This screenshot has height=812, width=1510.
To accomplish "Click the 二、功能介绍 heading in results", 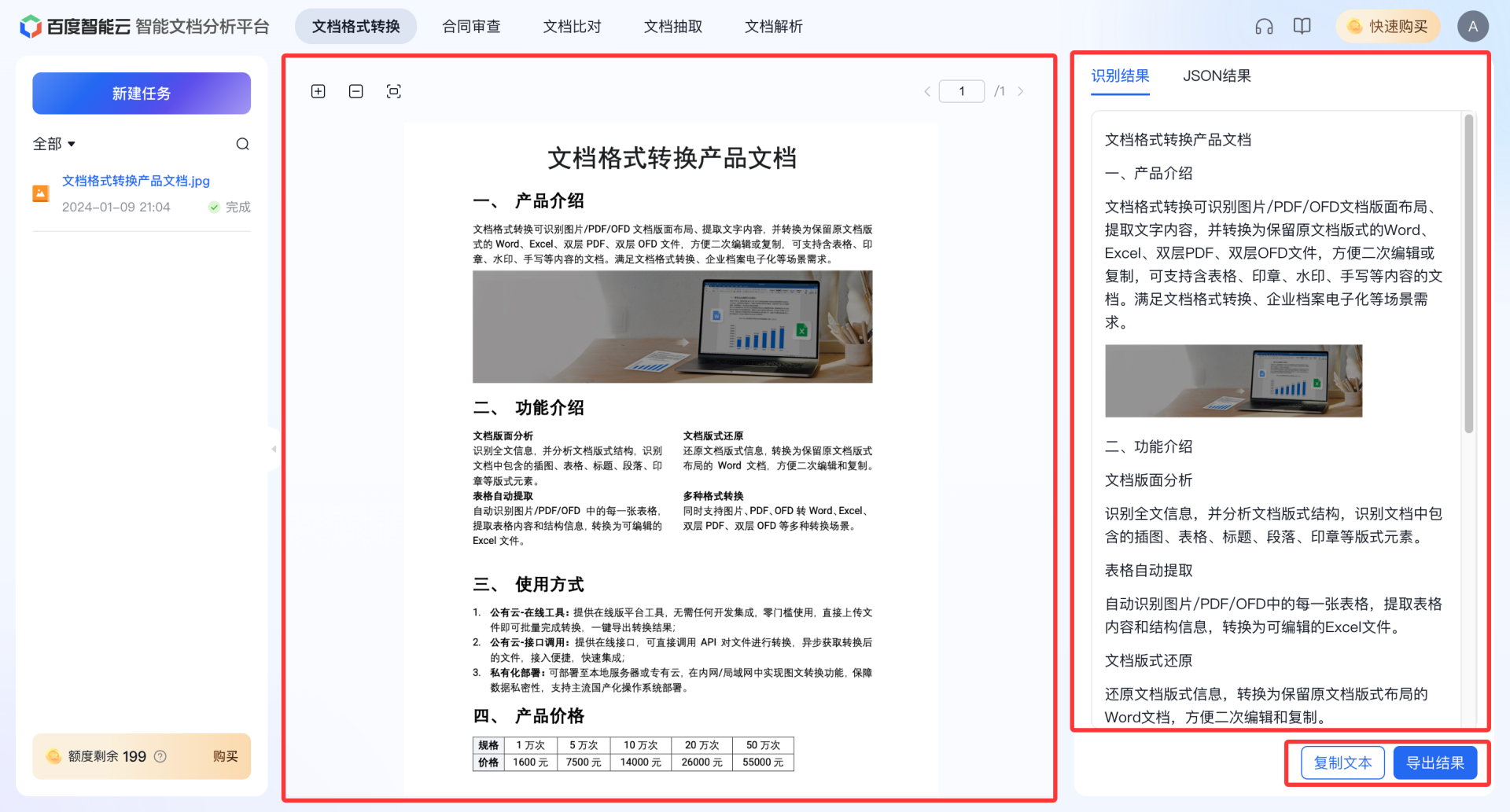I will [1148, 446].
